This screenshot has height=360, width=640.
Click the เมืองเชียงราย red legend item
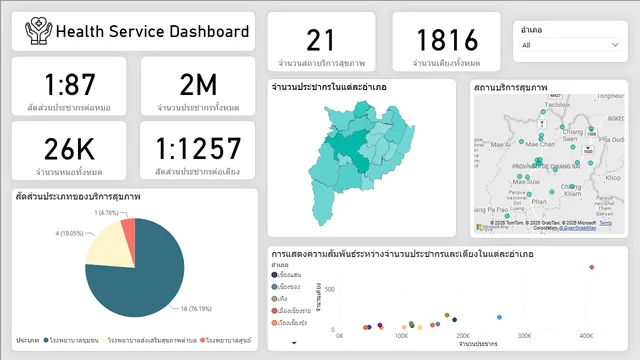coord(291,311)
